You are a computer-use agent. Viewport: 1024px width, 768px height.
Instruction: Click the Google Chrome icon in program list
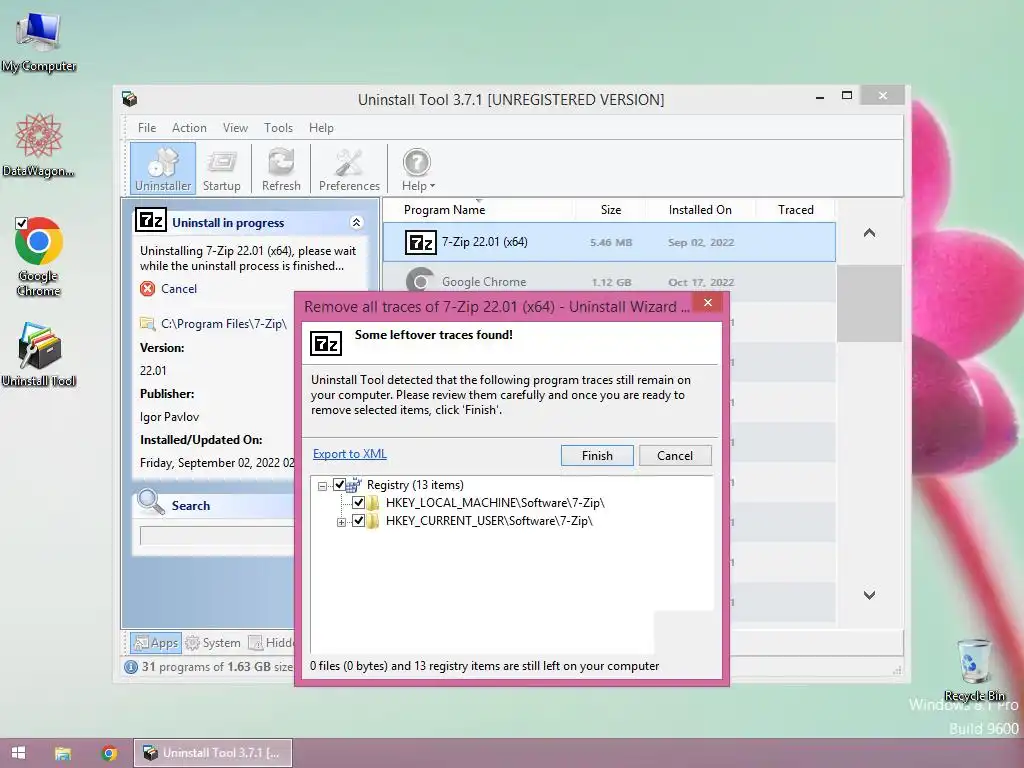coord(420,281)
